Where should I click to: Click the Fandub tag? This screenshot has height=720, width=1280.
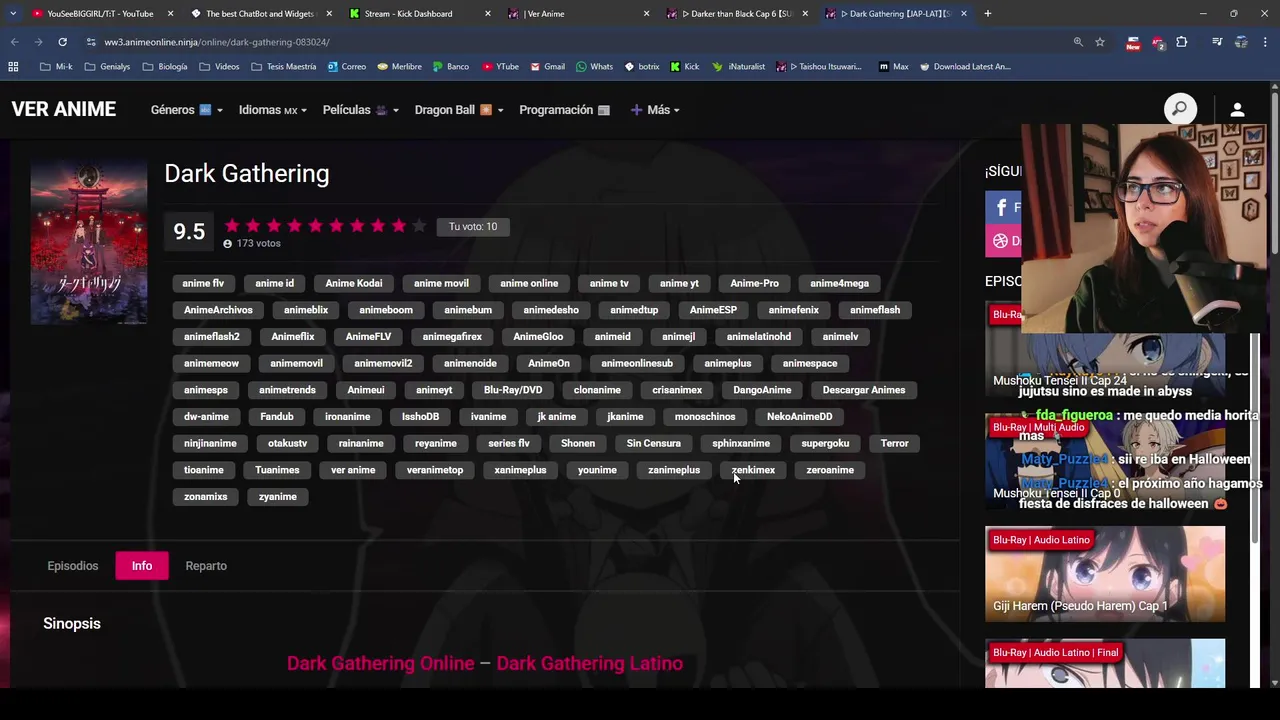(277, 417)
